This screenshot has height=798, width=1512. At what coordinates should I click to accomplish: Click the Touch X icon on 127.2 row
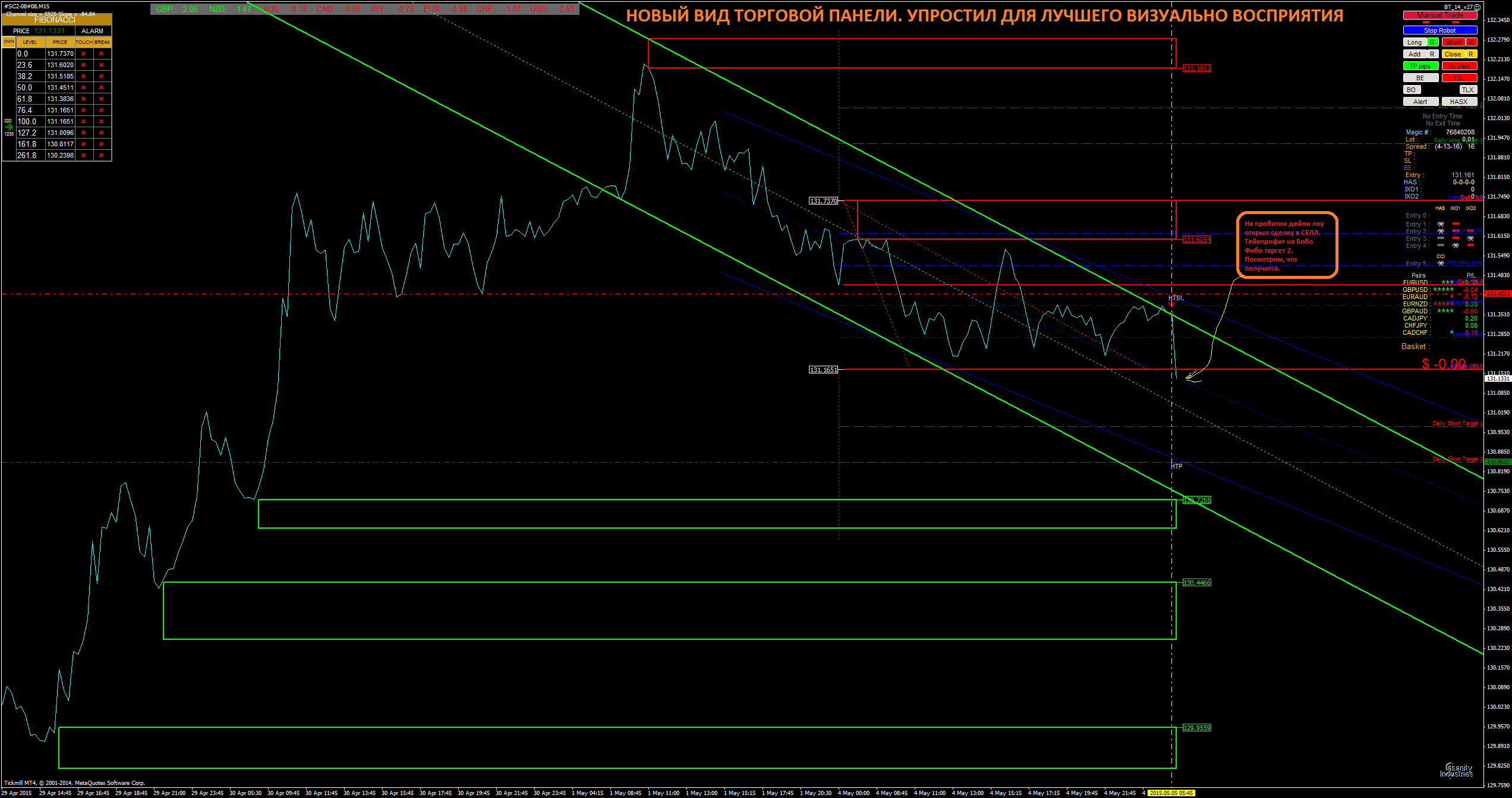(84, 133)
